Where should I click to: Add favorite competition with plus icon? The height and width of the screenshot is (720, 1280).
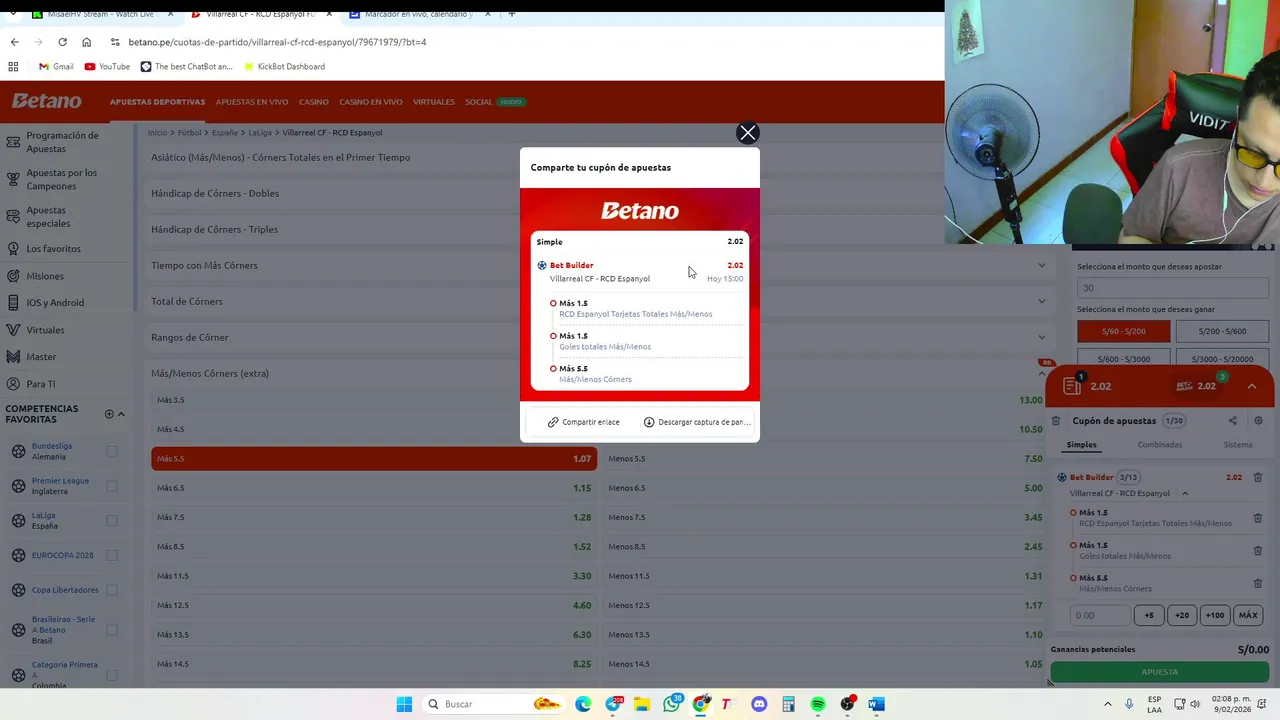pos(109,414)
